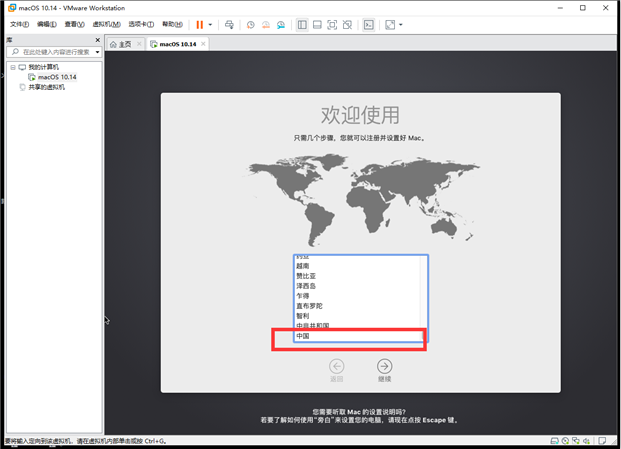The image size is (621, 449).
Task: Select macOS 10.14 in the library tree
Action: coord(57,77)
